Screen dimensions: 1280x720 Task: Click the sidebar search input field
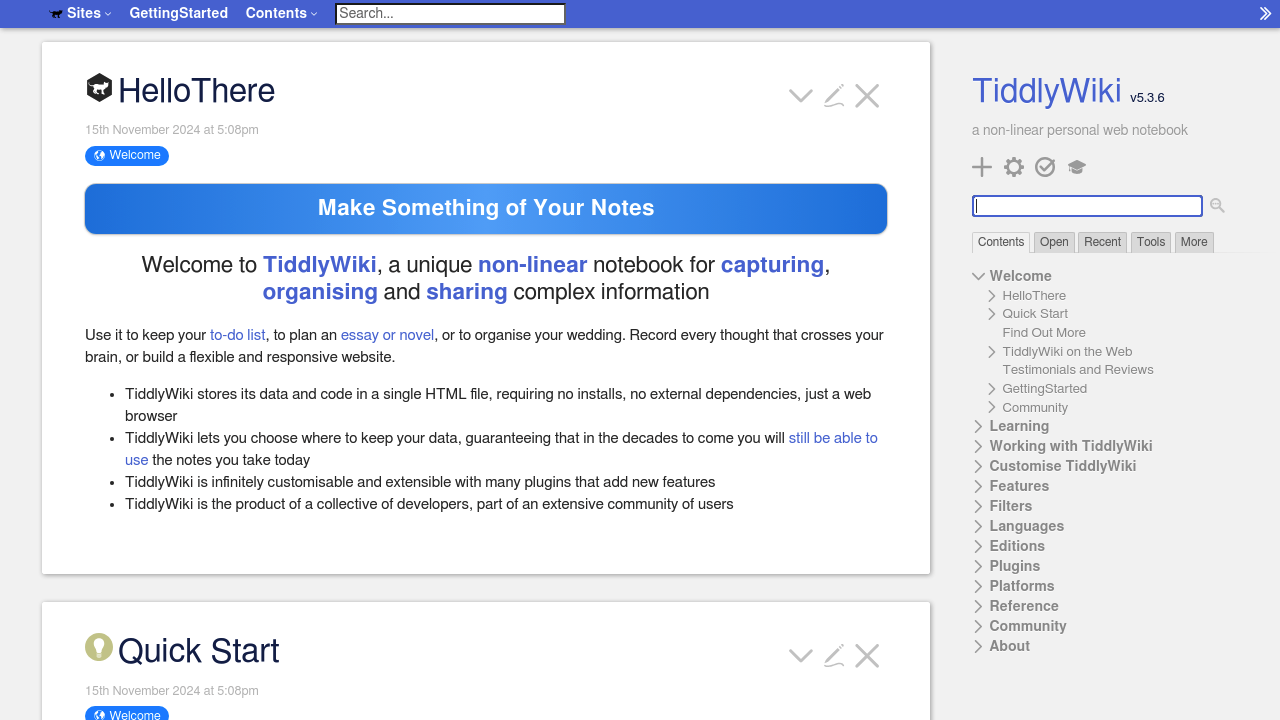coord(1087,206)
